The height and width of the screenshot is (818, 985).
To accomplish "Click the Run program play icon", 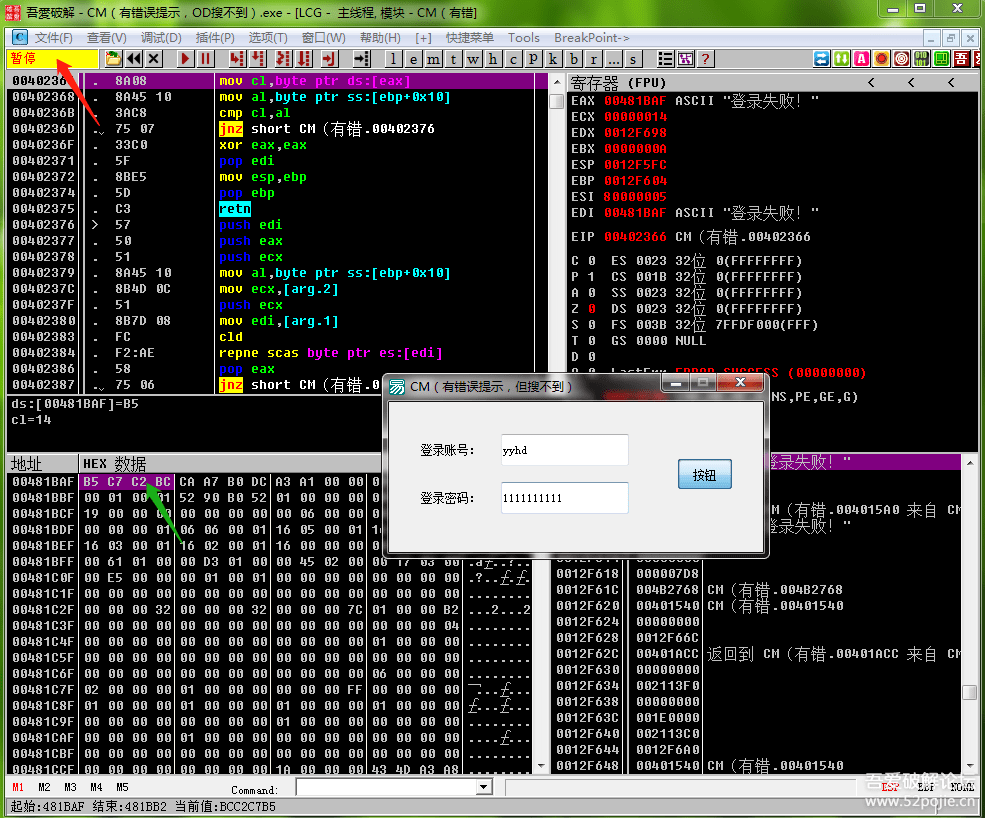I will (185, 59).
